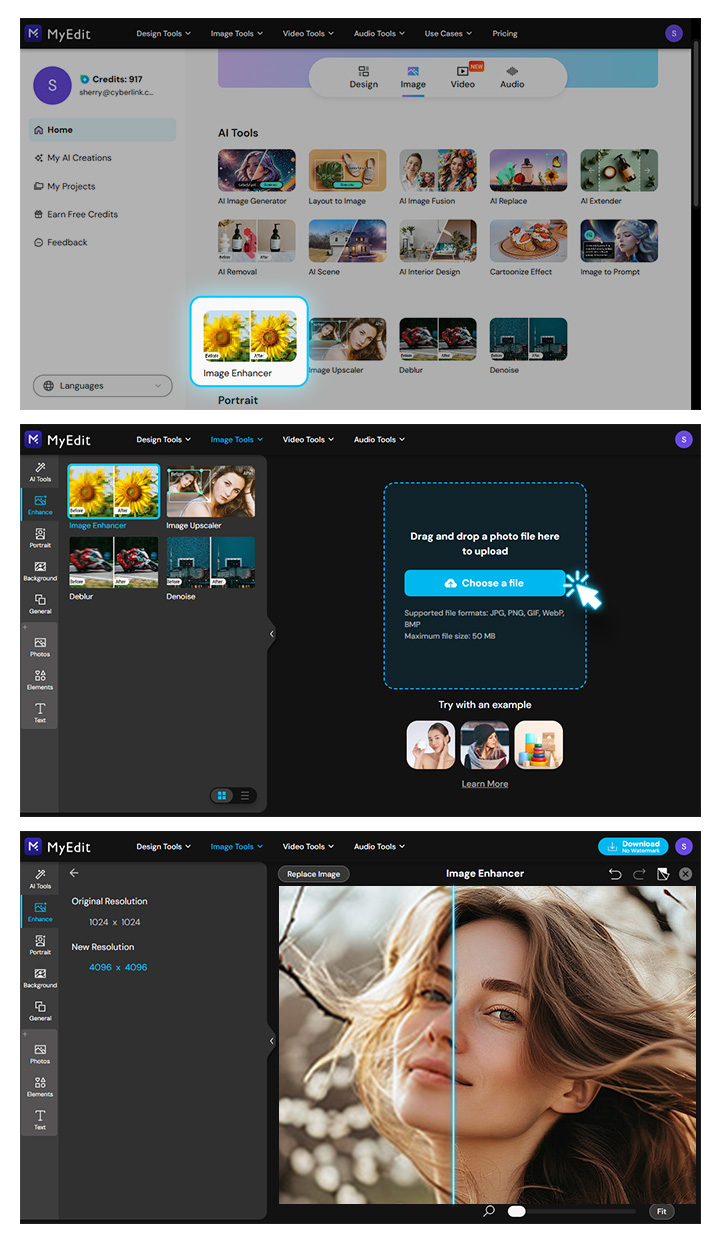Image resolution: width=720 pixels, height=1244 pixels.
Task: Select Portrait icon in bottom screenshot sidebar
Action: pos(40,945)
